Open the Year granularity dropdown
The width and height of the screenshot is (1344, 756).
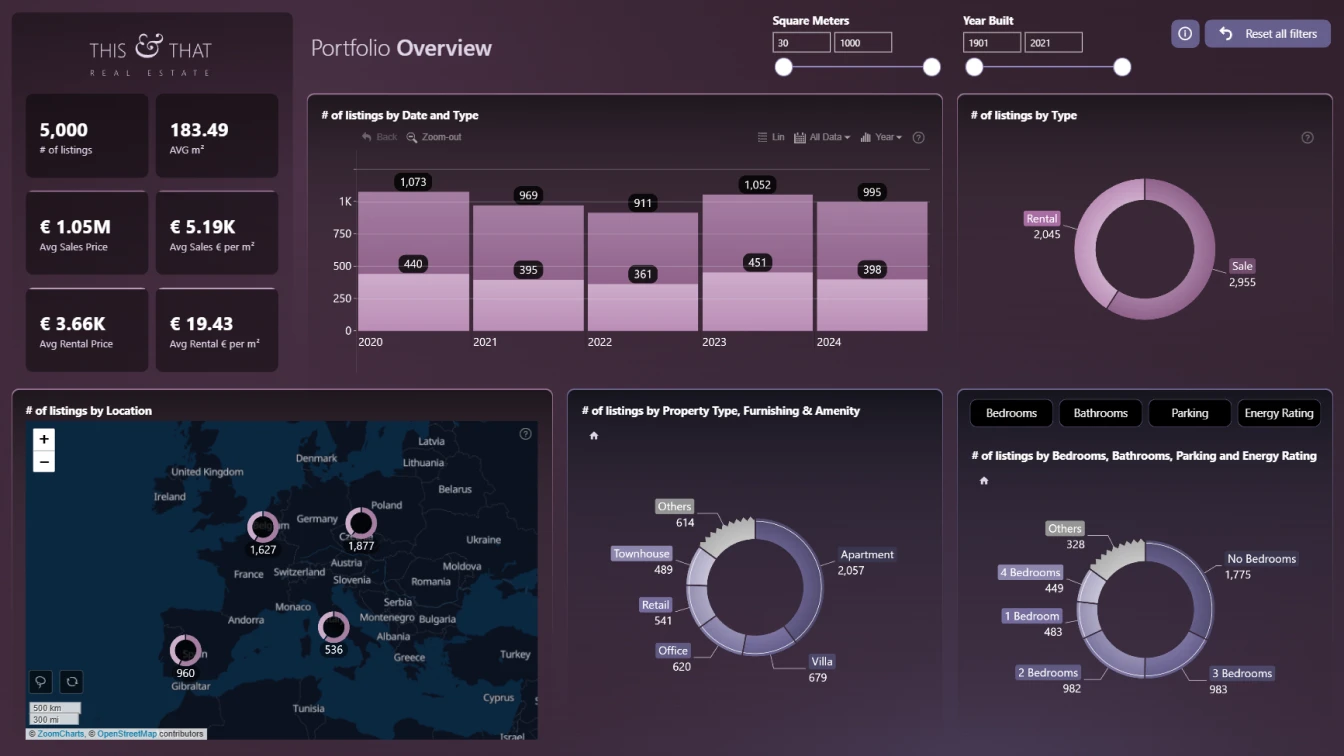pos(881,137)
